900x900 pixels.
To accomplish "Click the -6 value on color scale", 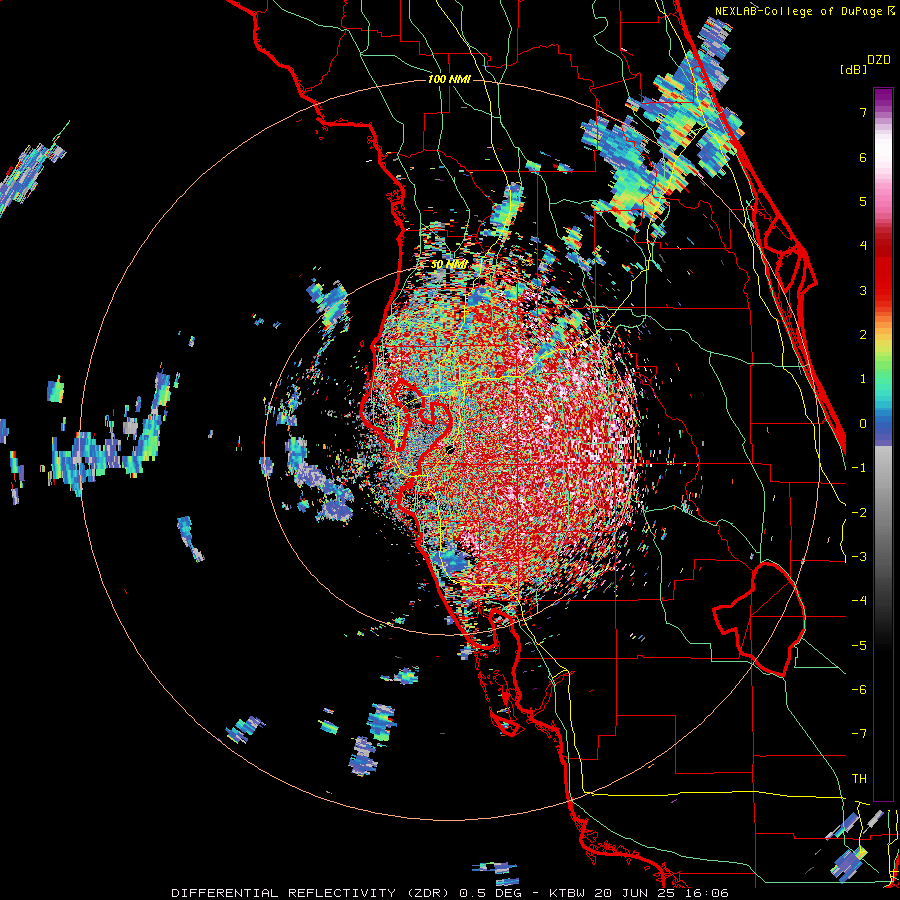I will [x=859, y=690].
